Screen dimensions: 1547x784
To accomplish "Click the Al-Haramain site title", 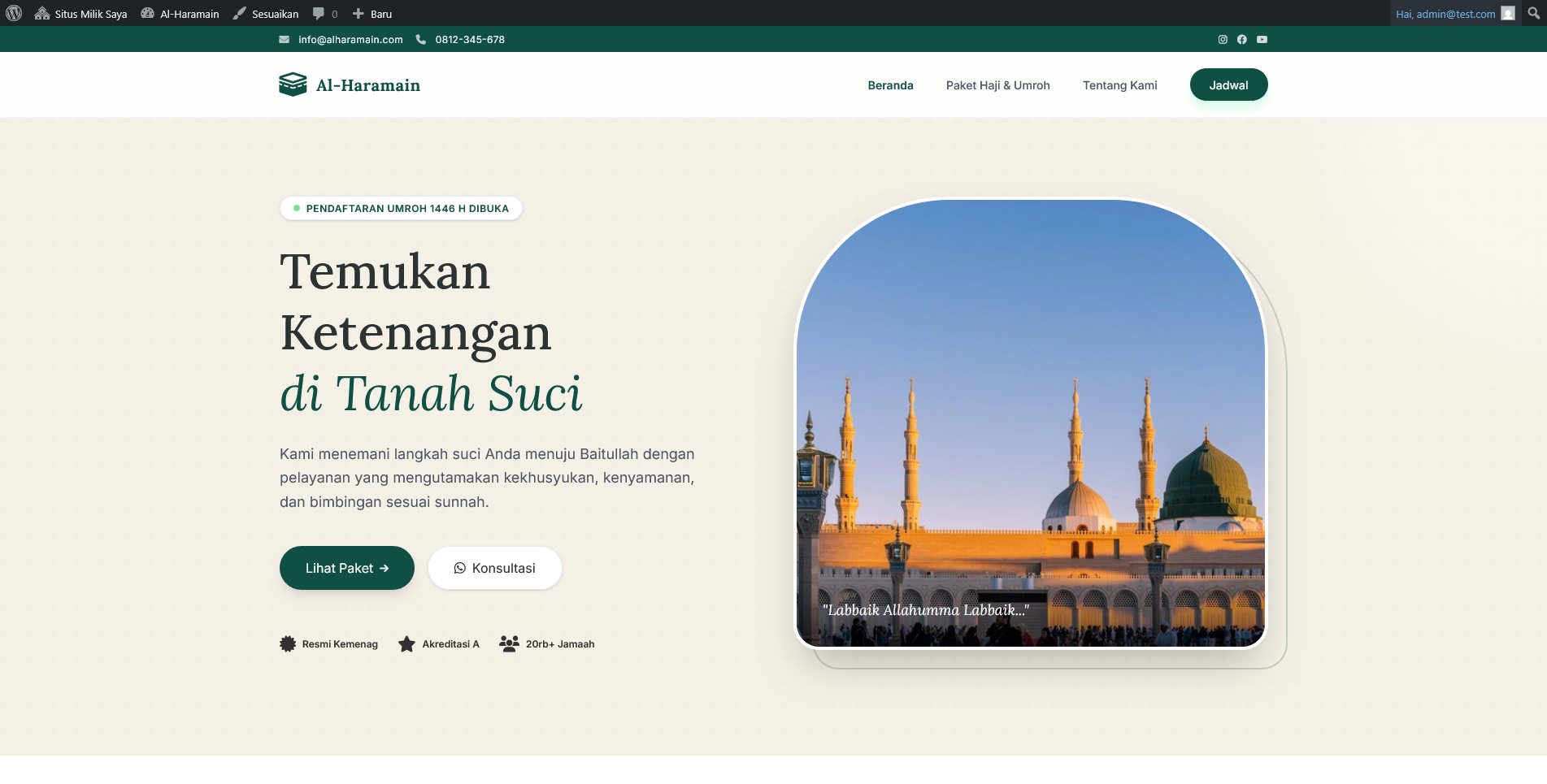I will coord(368,85).
